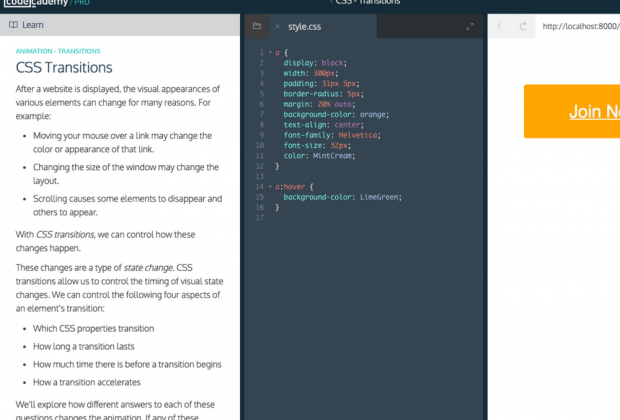Refresh the preview browser
The image size is (620, 420).
point(523,26)
